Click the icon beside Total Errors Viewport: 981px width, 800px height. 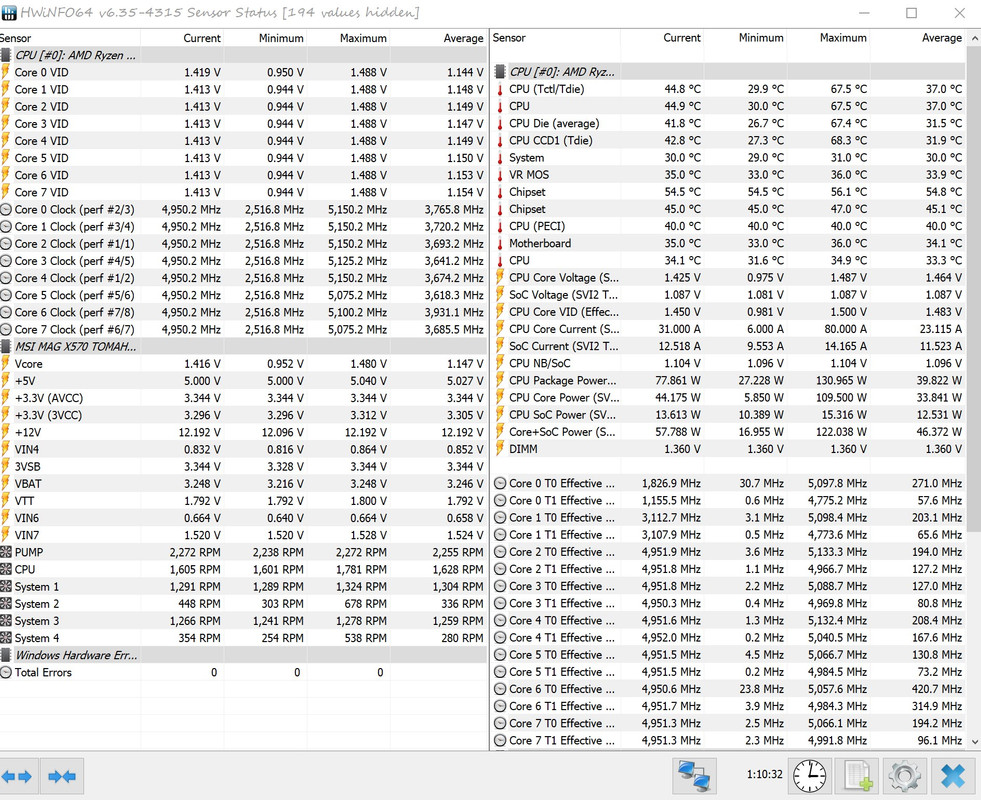[x=6, y=672]
